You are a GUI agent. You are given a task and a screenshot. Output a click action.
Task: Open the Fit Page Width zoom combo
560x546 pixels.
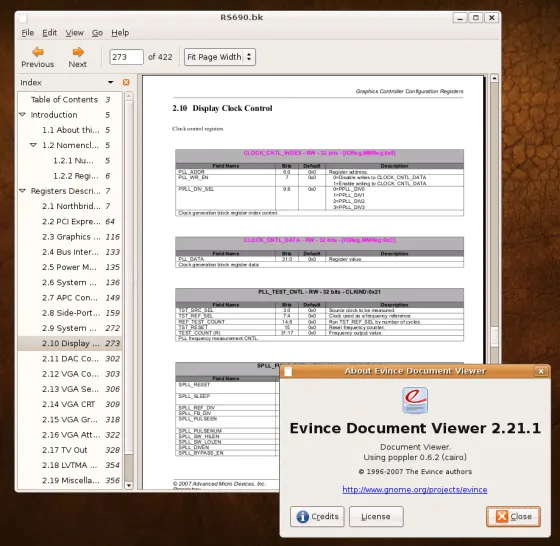click(x=220, y=57)
